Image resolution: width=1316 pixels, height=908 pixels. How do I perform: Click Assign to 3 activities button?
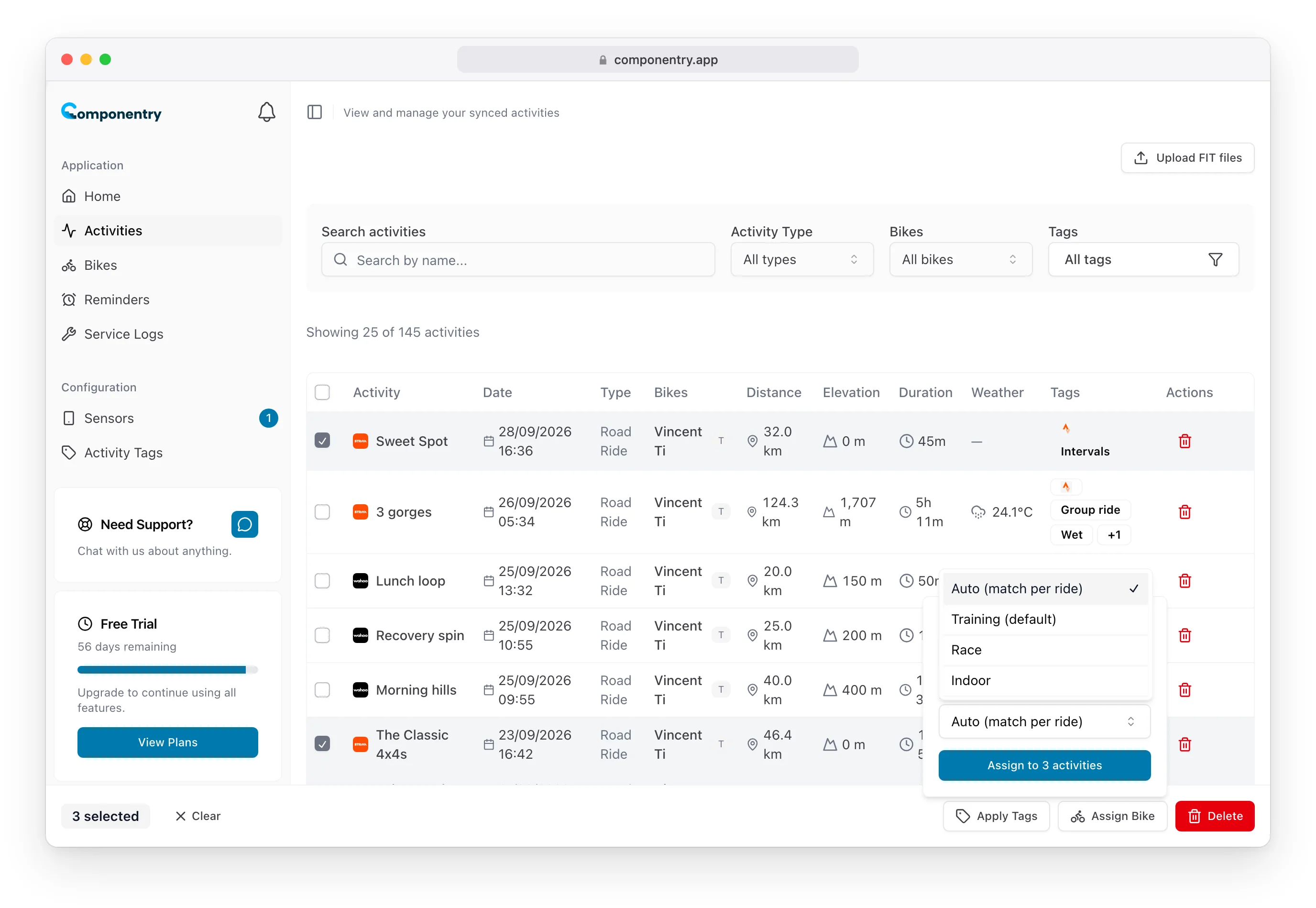click(x=1044, y=765)
